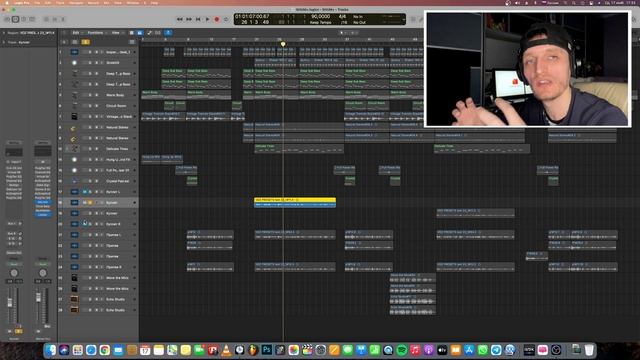The height and width of the screenshot is (360, 640).
Task: Open Google Chrome from the Dock
Action: click(104, 350)
